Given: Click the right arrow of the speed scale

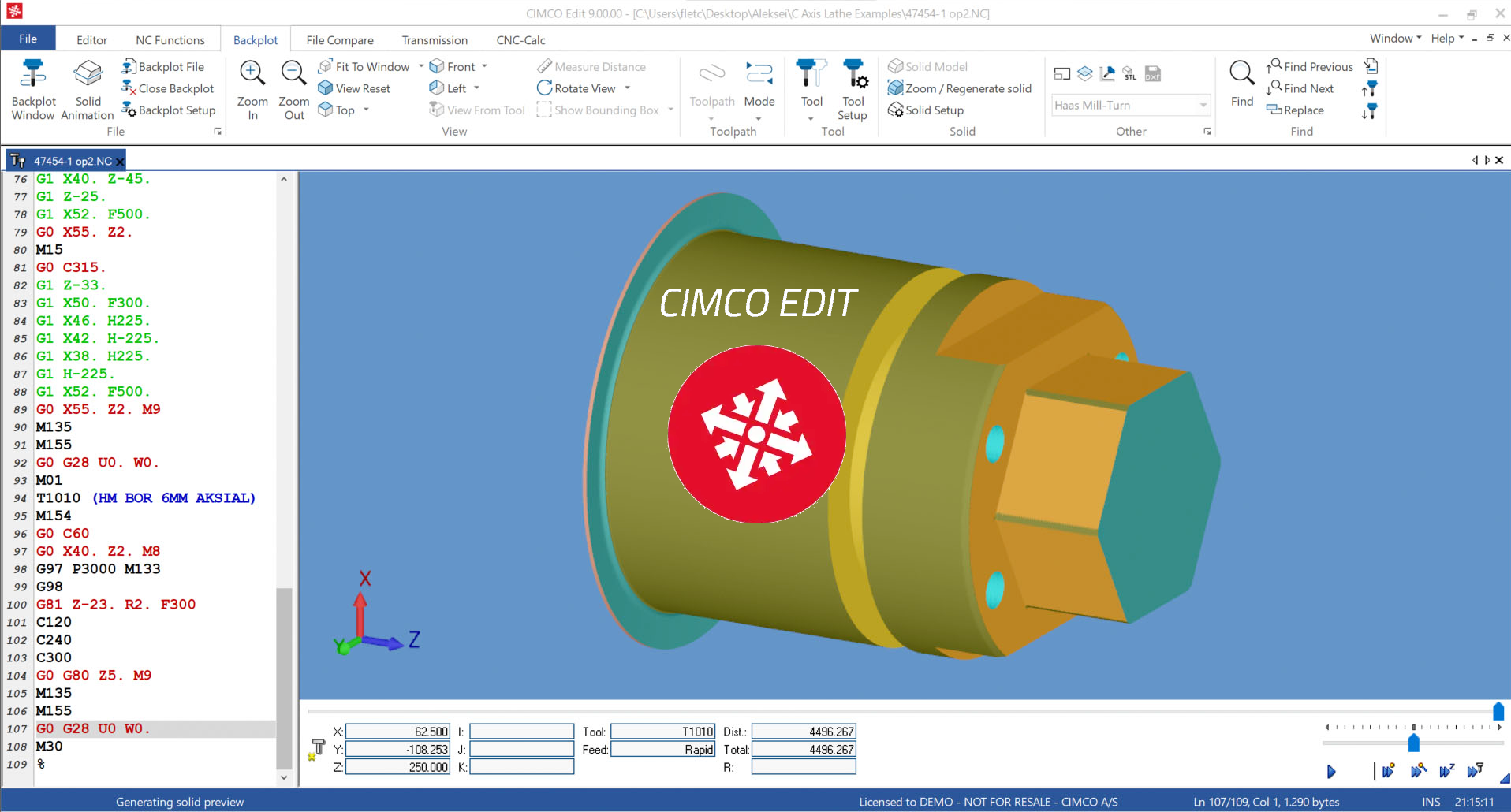Looking at the screenshot, I should pos(1500,727).
